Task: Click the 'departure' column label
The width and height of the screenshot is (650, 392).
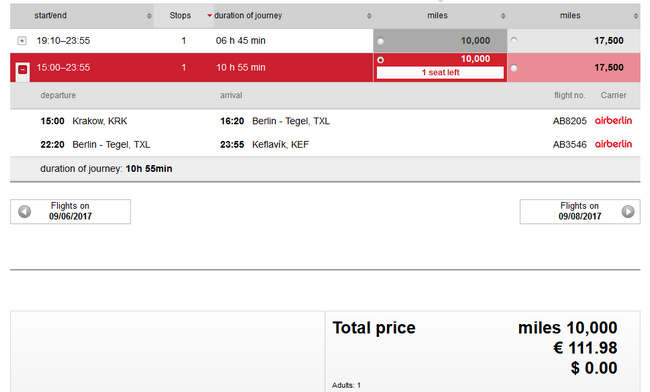Action: (x=58, y=95)
